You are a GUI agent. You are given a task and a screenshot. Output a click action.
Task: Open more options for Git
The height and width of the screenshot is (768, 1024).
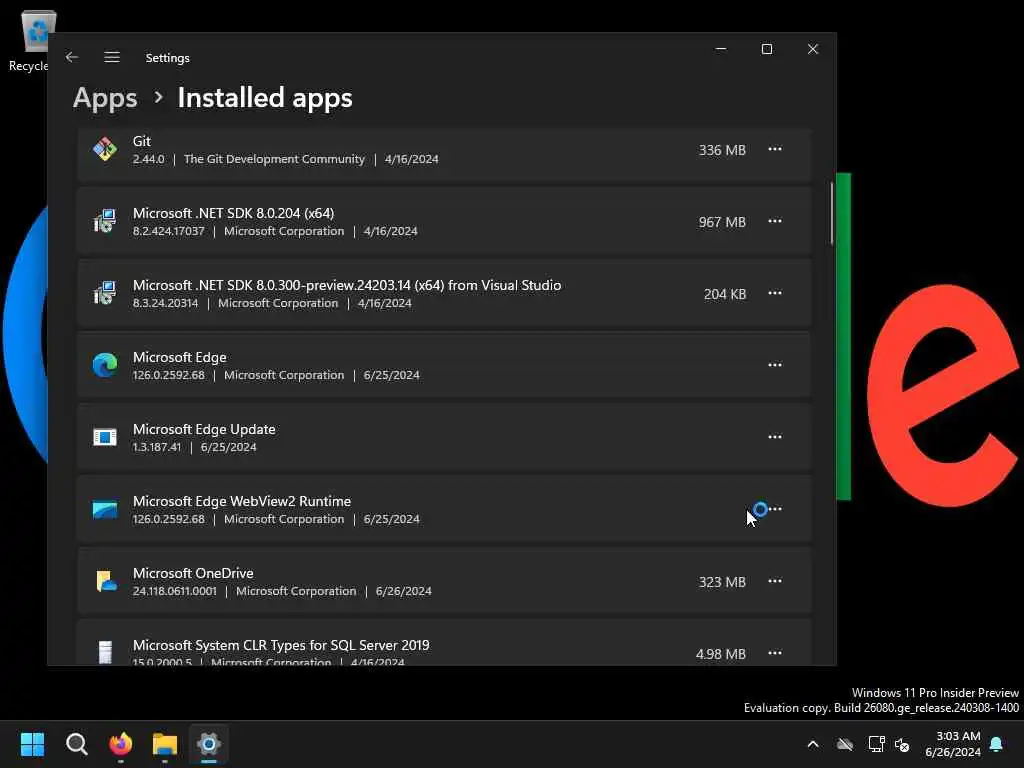[x=775, y=150]
